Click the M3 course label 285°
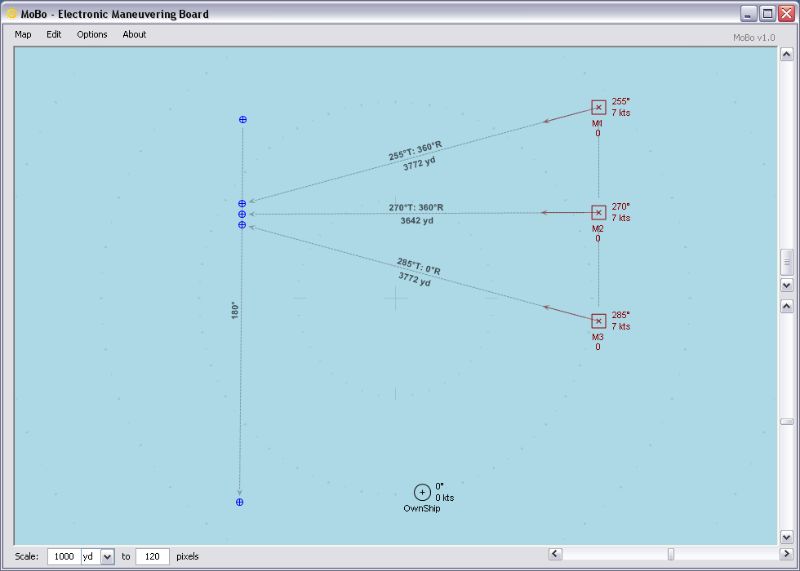The width and height of the screenshot is (800, 571). tap(620, 315)
